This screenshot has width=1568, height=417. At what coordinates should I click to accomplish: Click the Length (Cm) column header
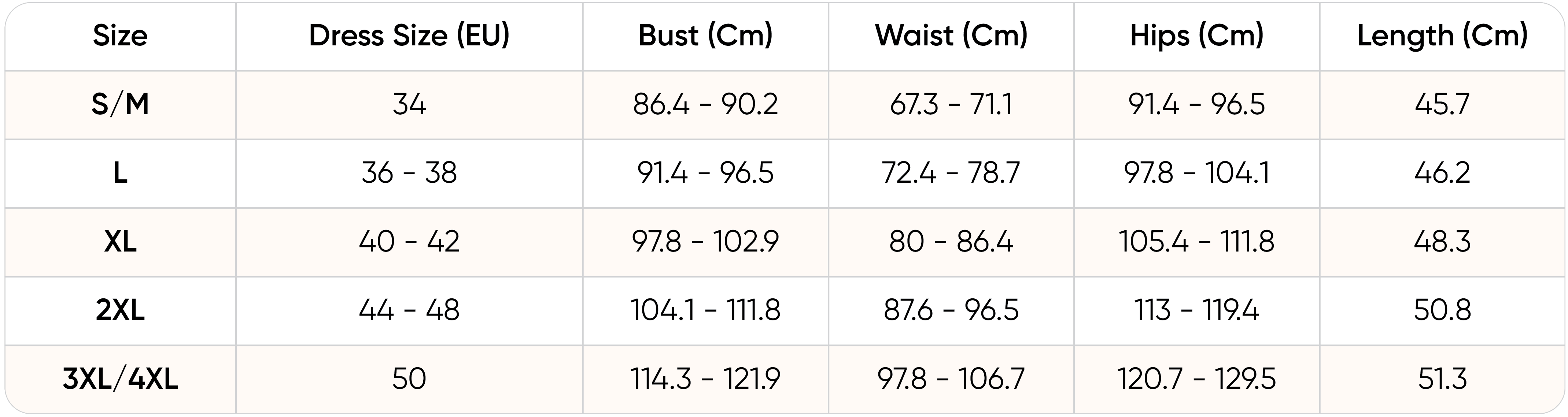1443,36
